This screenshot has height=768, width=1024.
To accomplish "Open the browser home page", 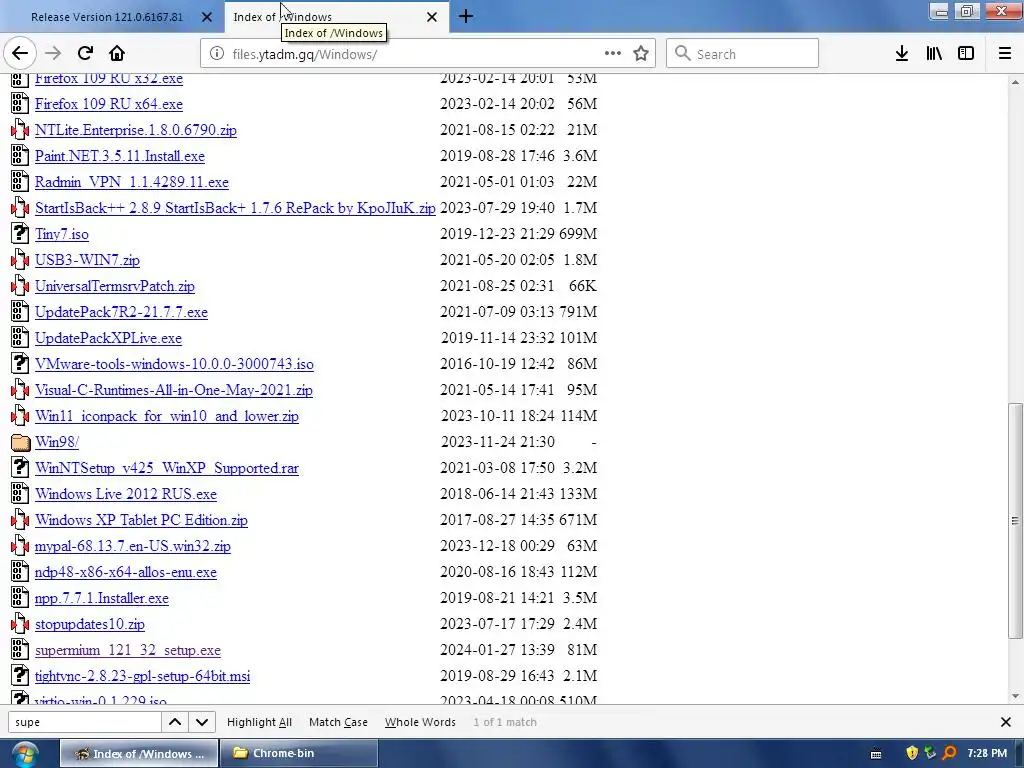I will pos(116,54).
